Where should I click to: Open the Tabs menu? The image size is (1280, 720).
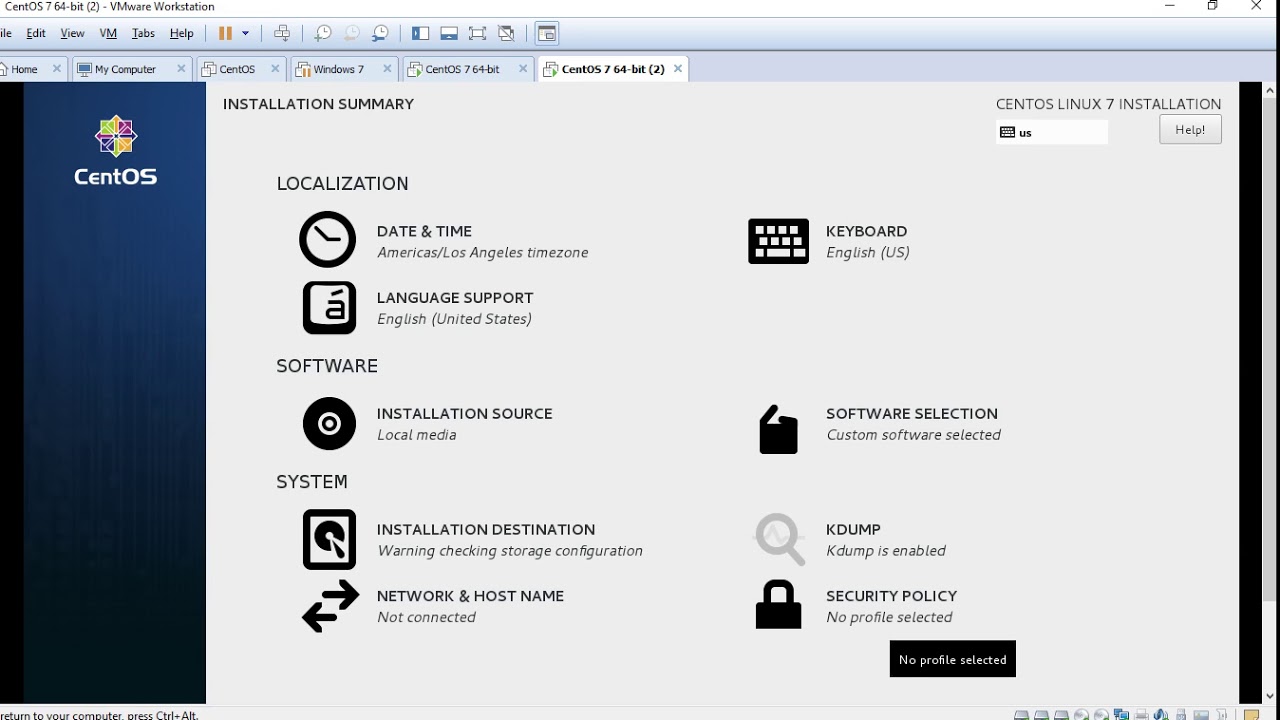[x=144, y=33]
